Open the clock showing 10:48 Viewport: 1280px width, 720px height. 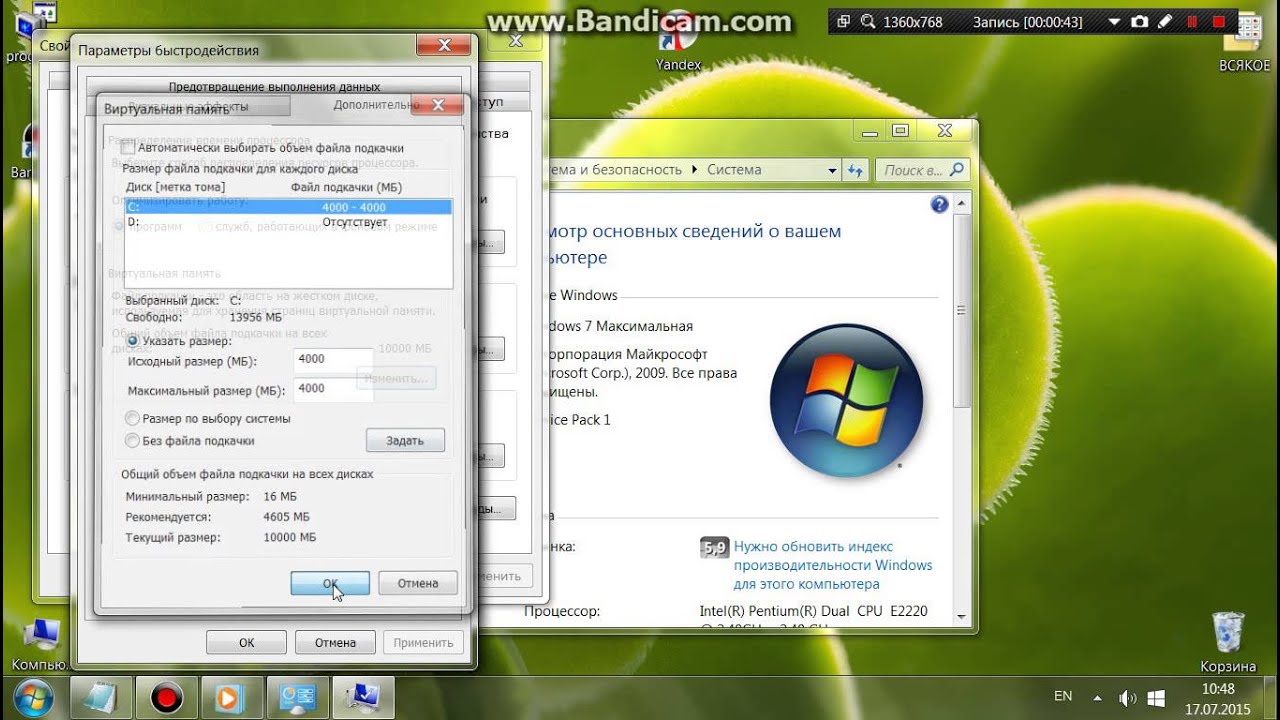click(x=1219, y=689)
